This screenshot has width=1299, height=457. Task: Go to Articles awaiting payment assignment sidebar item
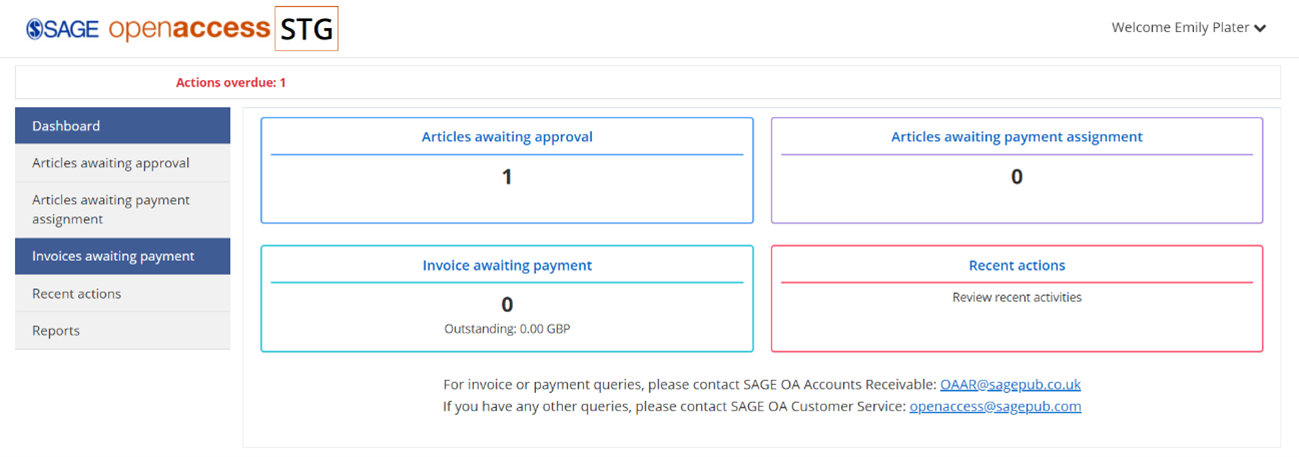click(x=123, y=209)
